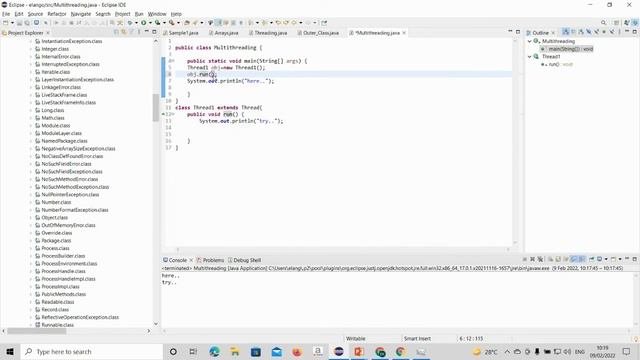Open PowerPoint from taskbar

point(359,351)
